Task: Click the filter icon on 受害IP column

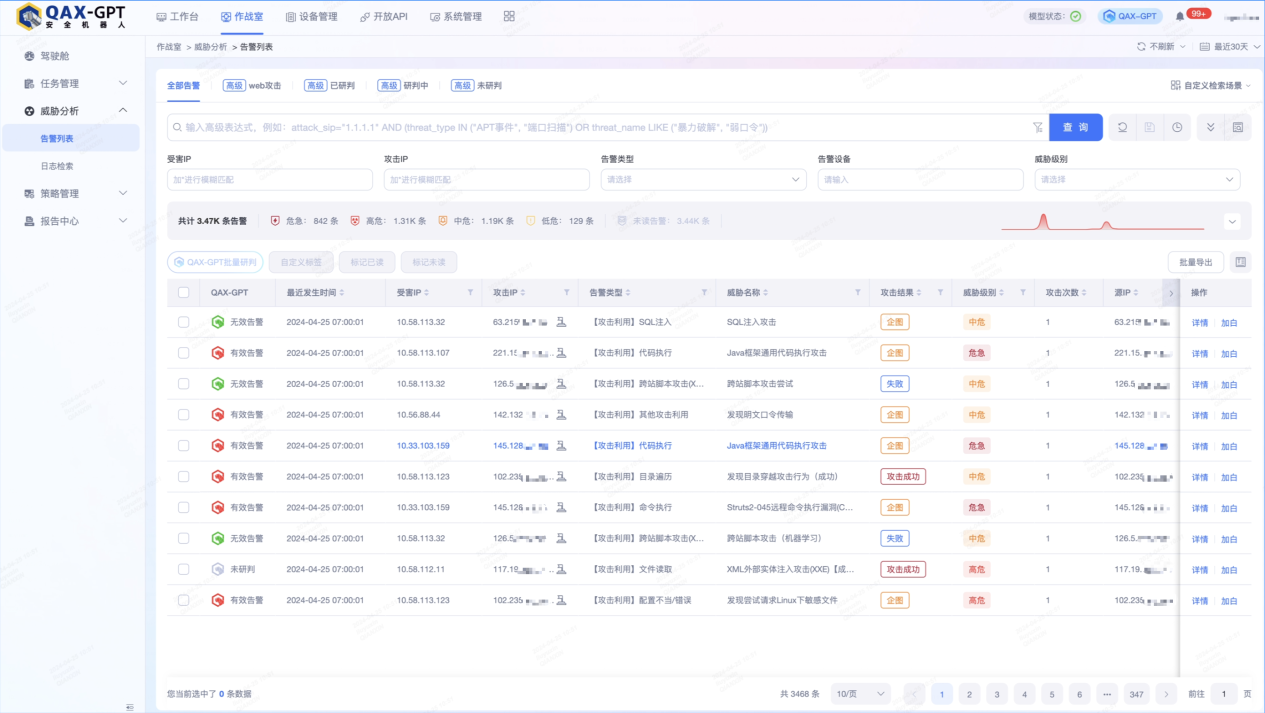Action: pyautogui.click(x=470, y=293)
